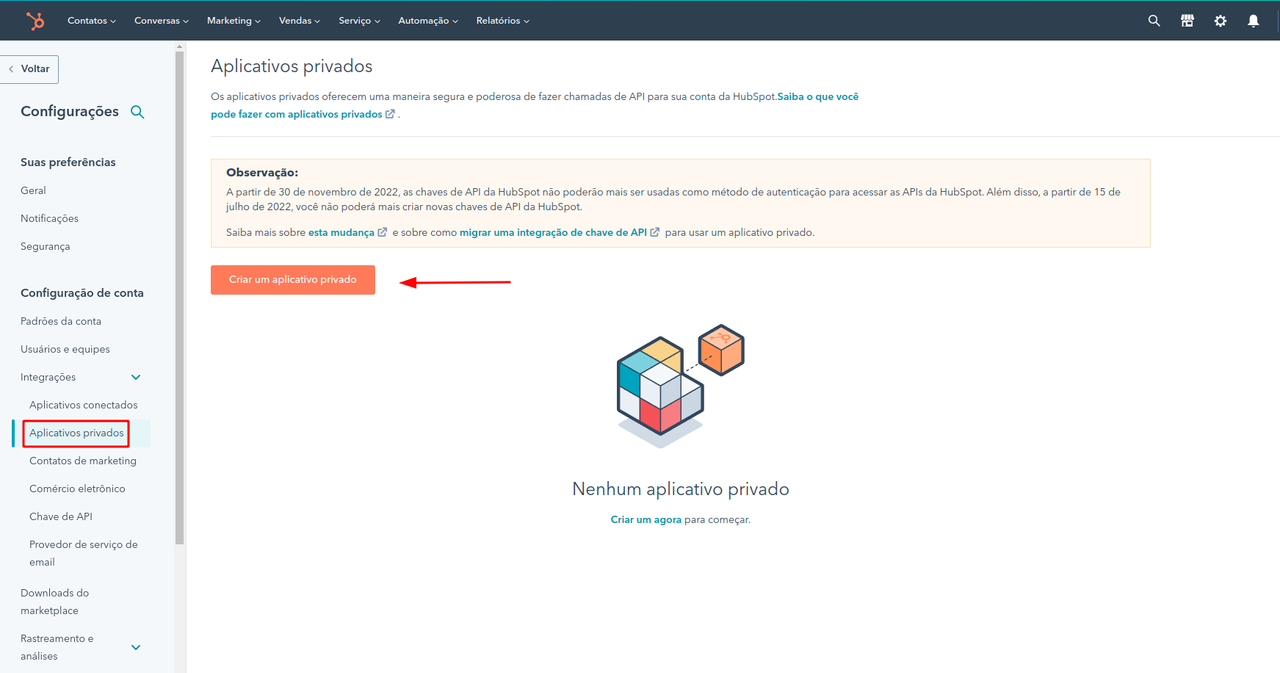Open the Marketing menu

pyautogui.click(x=233, y=20)
